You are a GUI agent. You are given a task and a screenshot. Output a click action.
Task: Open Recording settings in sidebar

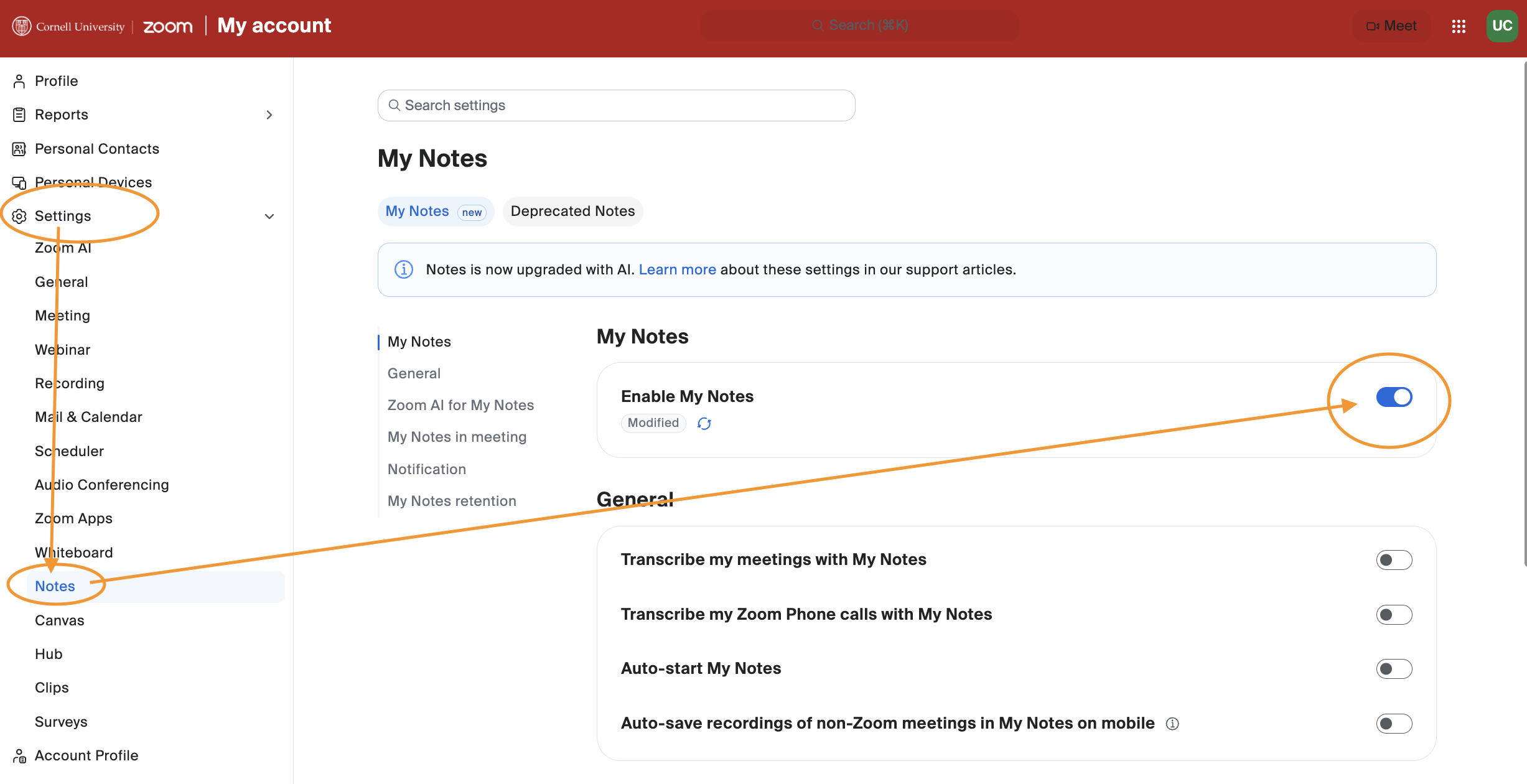(x=70, y=383)
